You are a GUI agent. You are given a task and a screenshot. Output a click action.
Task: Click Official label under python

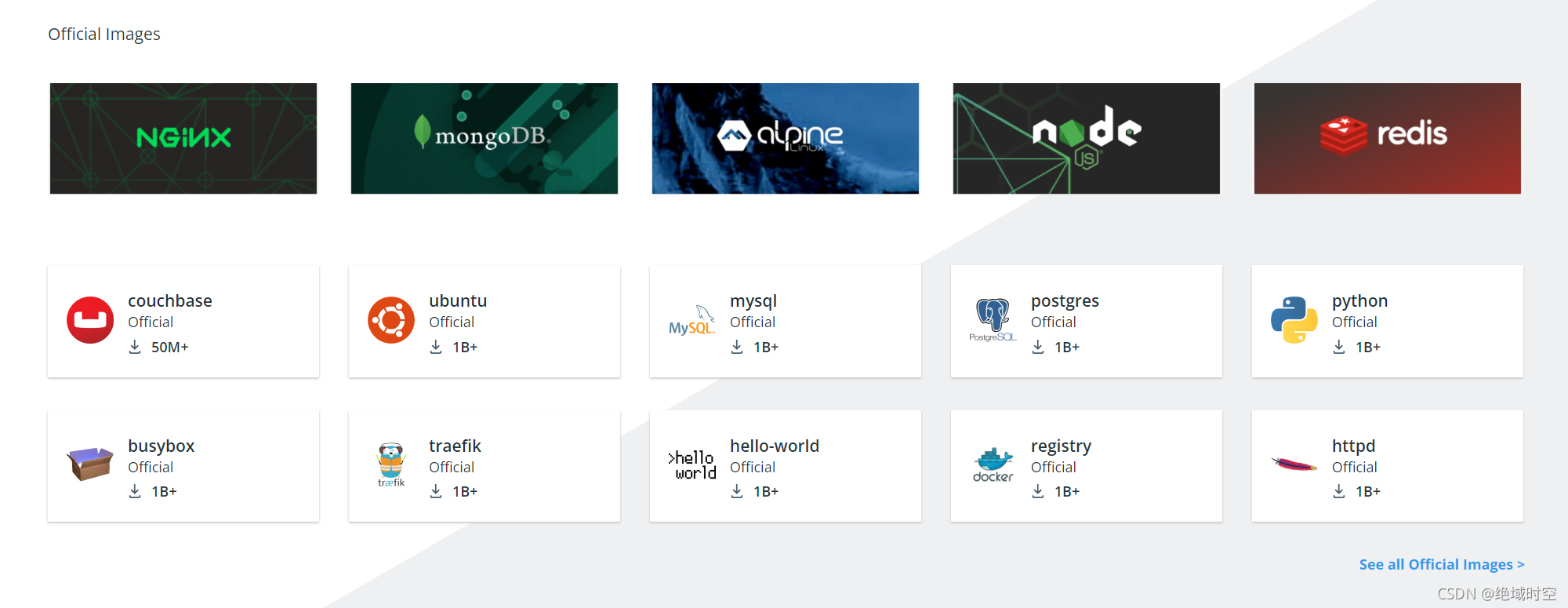coord(1355,322)
